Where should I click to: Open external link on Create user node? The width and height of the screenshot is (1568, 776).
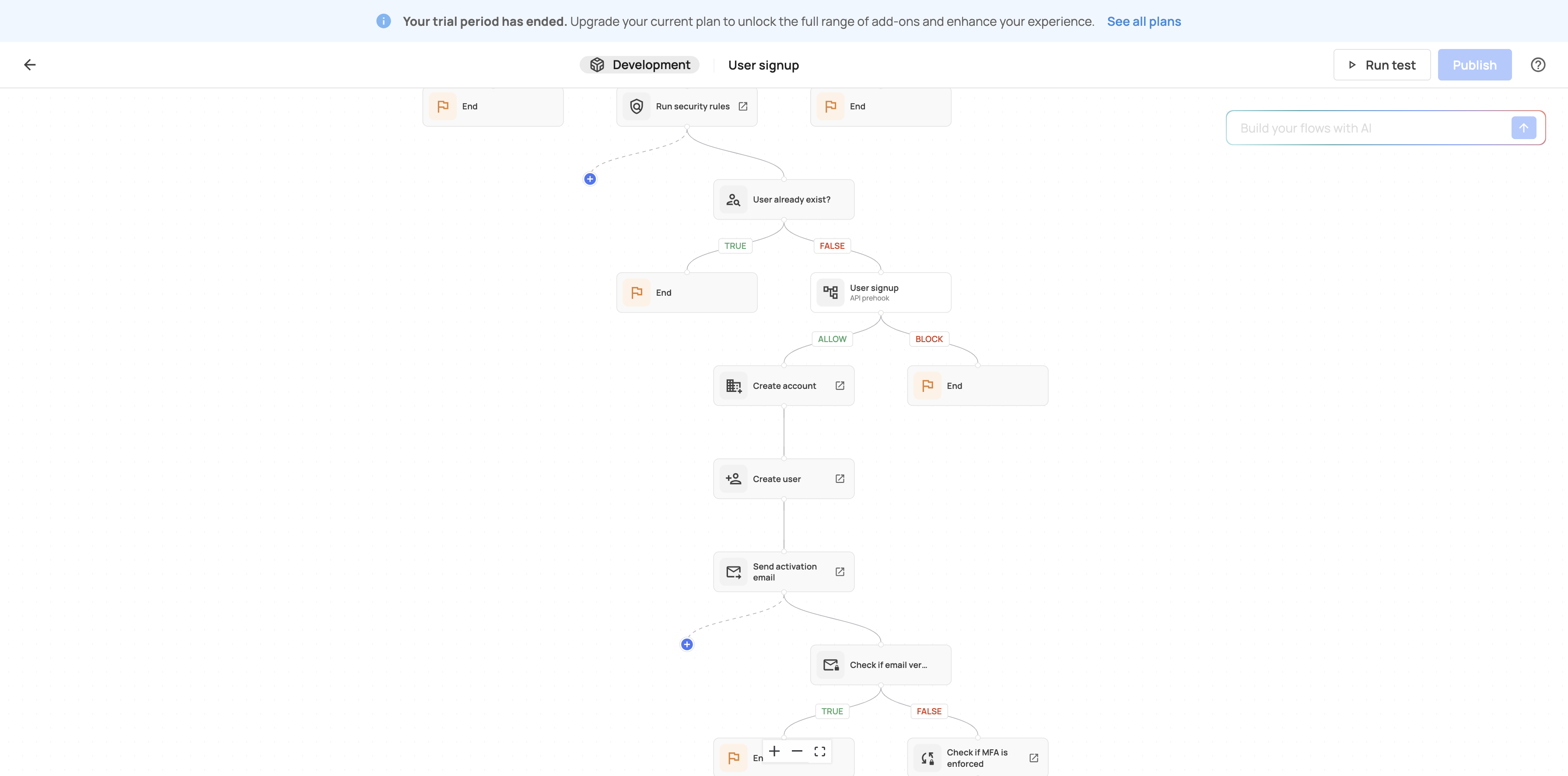click(x=840, y=479)
